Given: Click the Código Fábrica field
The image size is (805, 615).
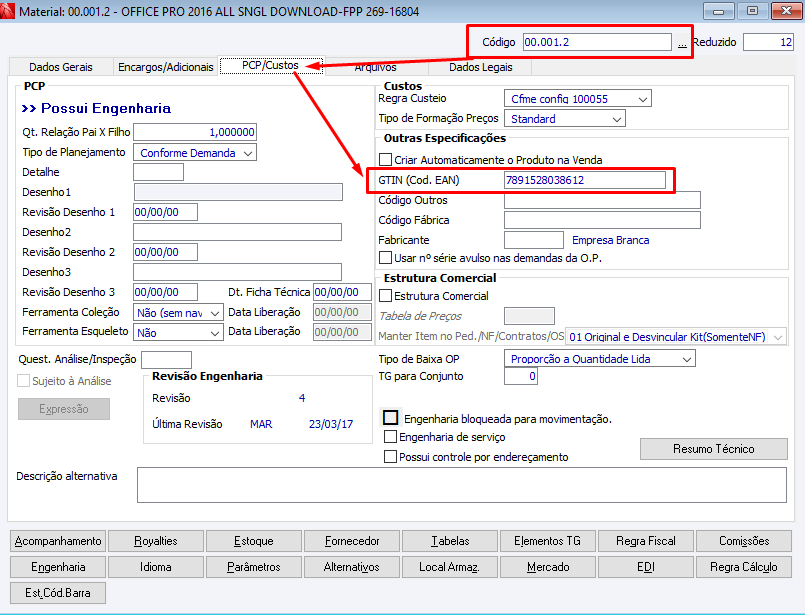Looking at the screenshot, I should 602,220.
